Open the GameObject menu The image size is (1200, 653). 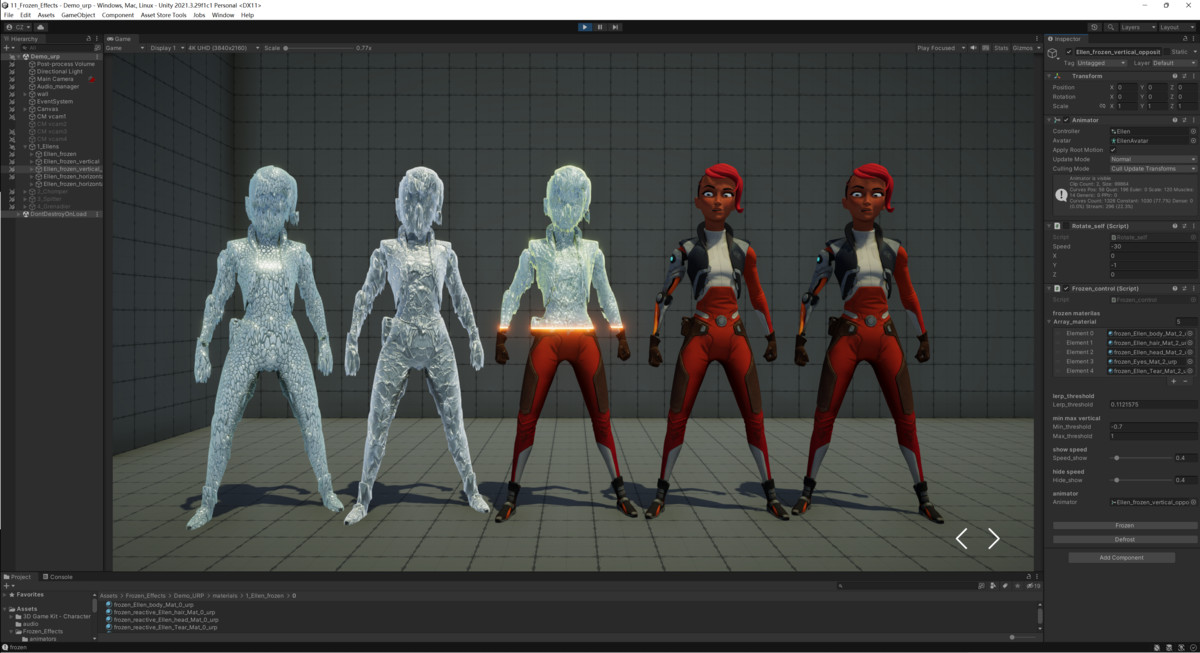point(78,15)
